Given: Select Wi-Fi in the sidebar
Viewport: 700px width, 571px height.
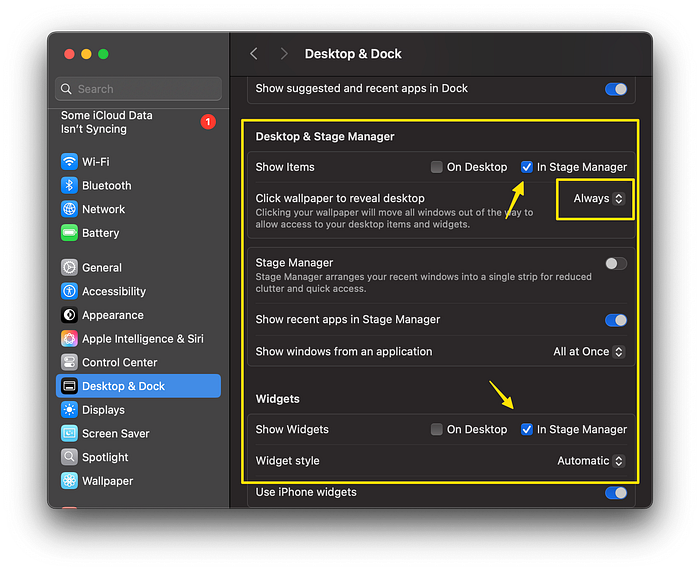Looking at the screenshot, I should tap(96, 162).
